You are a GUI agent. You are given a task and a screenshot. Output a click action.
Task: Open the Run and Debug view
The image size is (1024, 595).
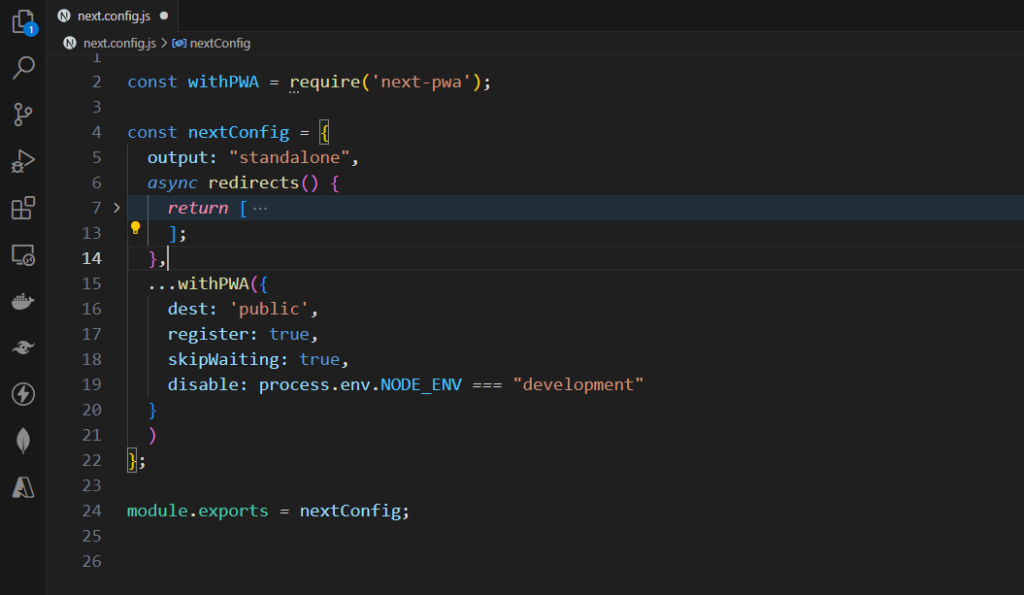click(24, 161)
